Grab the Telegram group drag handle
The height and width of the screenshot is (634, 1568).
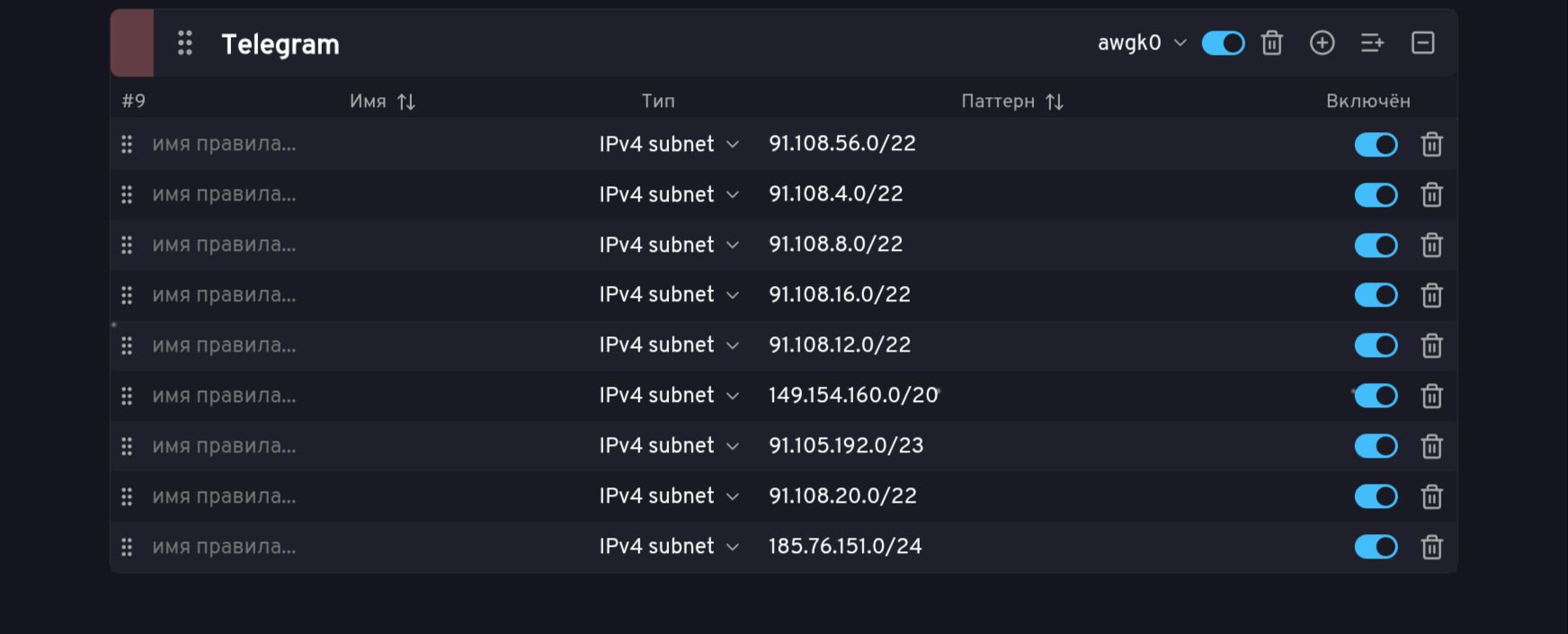[x=185, y=43]
